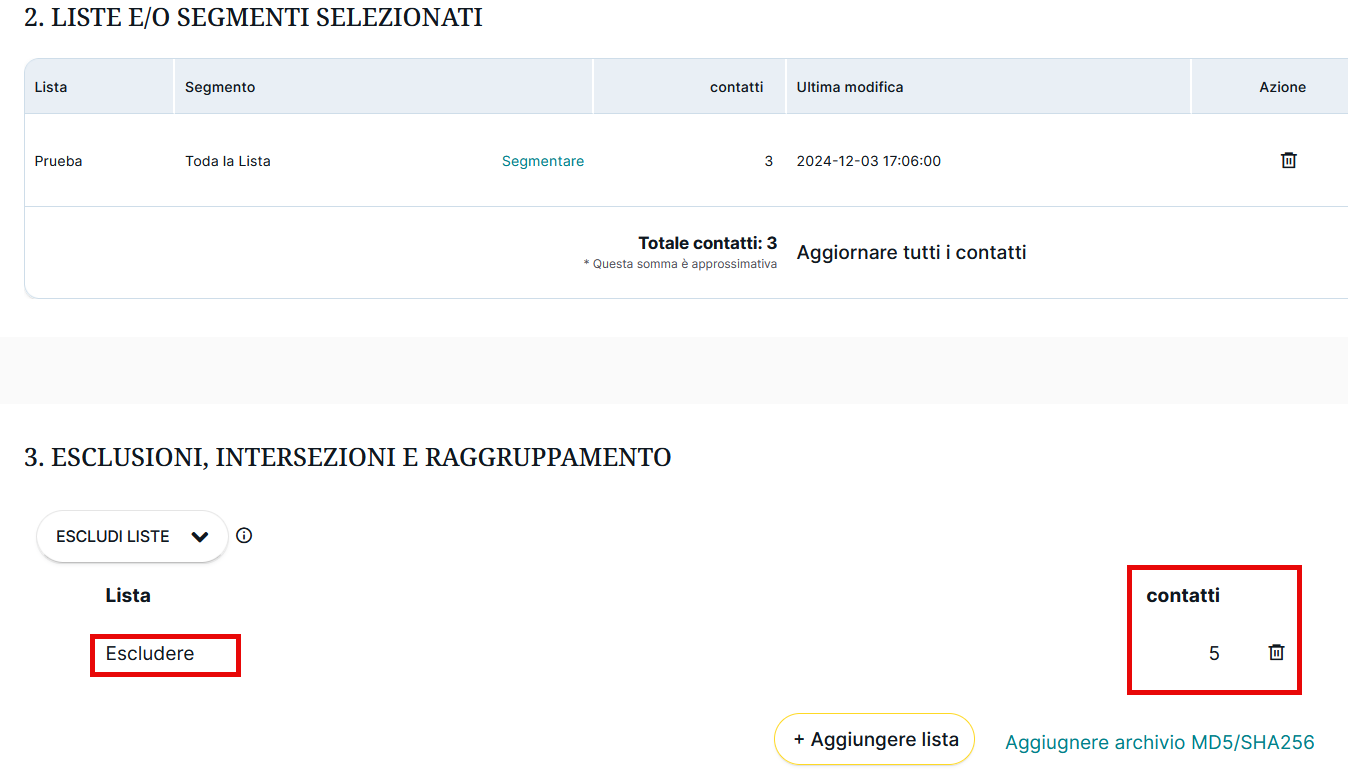Click the Ultima modifica column header
The width and height of the screenshot is (1348, 780).
849,87
